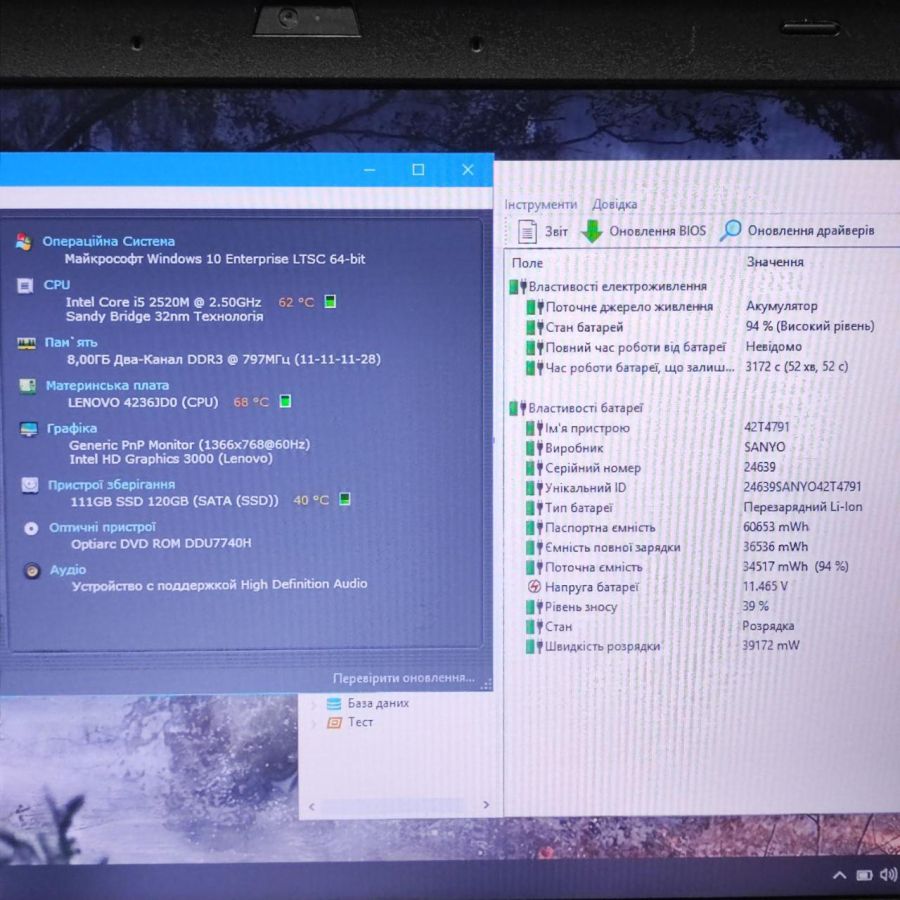
Task: Select the Властивості електроживлення group row
Action: tap(608, 286)
